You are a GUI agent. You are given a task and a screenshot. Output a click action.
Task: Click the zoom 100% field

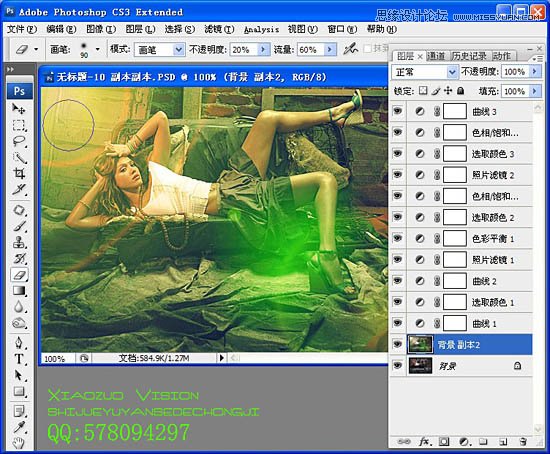[x=58, y=358]
